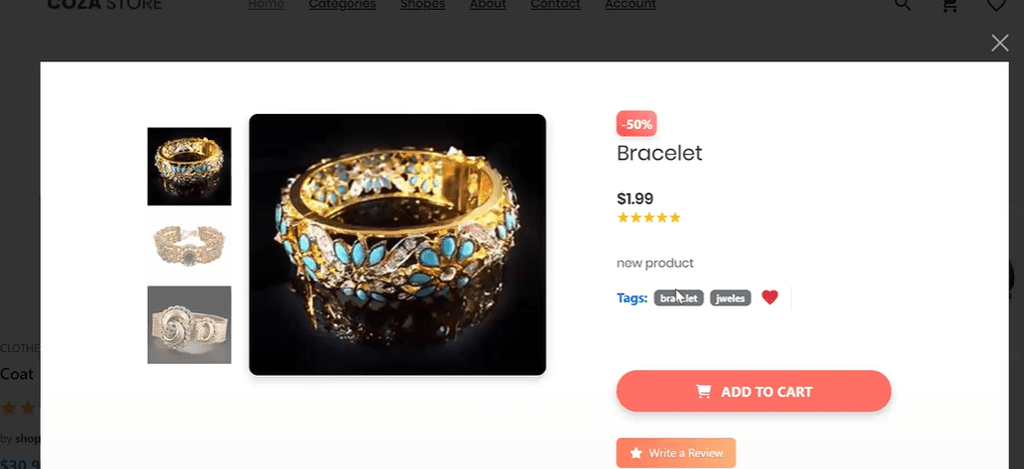Open the Account menu item
1024x469 pixels.
pyautogui.click(x=630, y=5)
